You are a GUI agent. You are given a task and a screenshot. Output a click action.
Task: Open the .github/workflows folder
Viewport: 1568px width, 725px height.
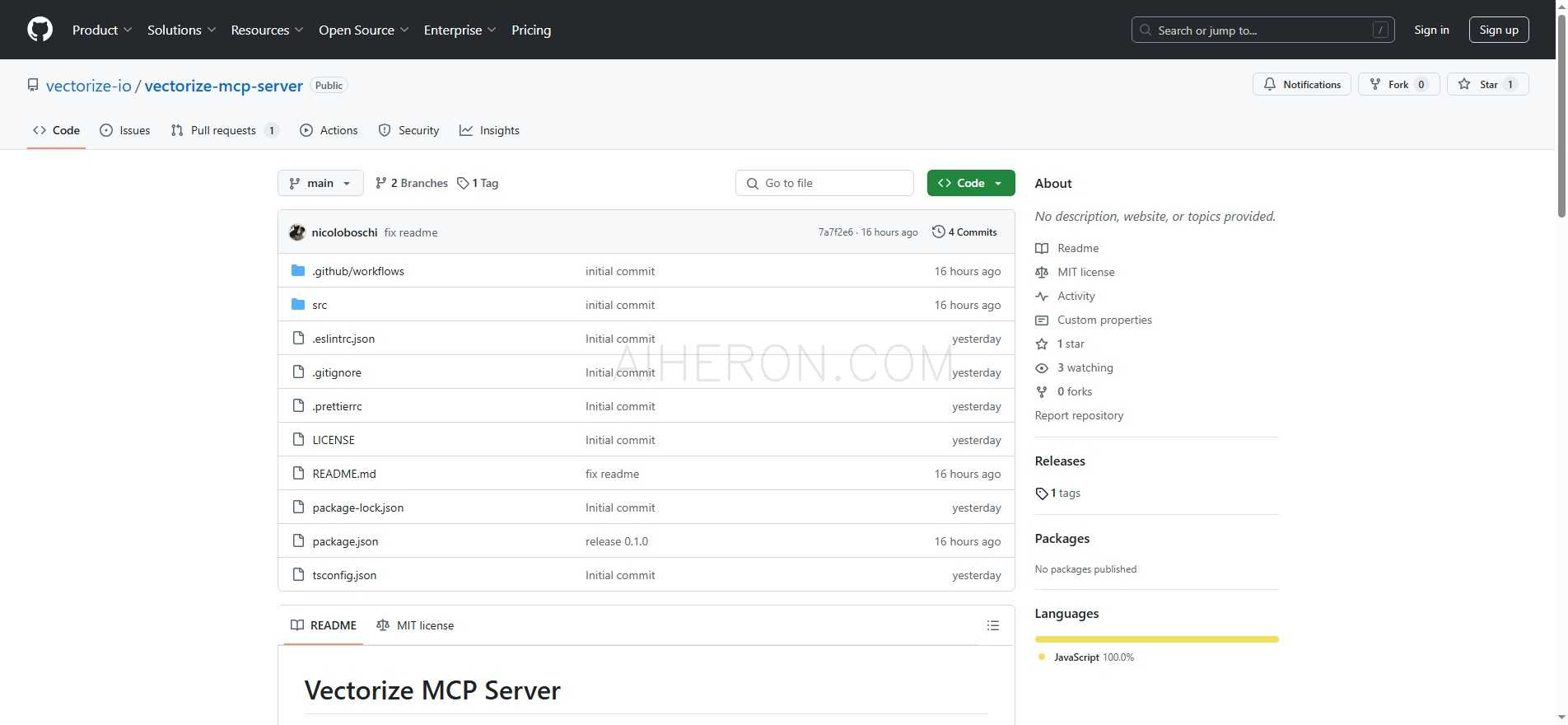pyautogui.click(x=358, y=271)
